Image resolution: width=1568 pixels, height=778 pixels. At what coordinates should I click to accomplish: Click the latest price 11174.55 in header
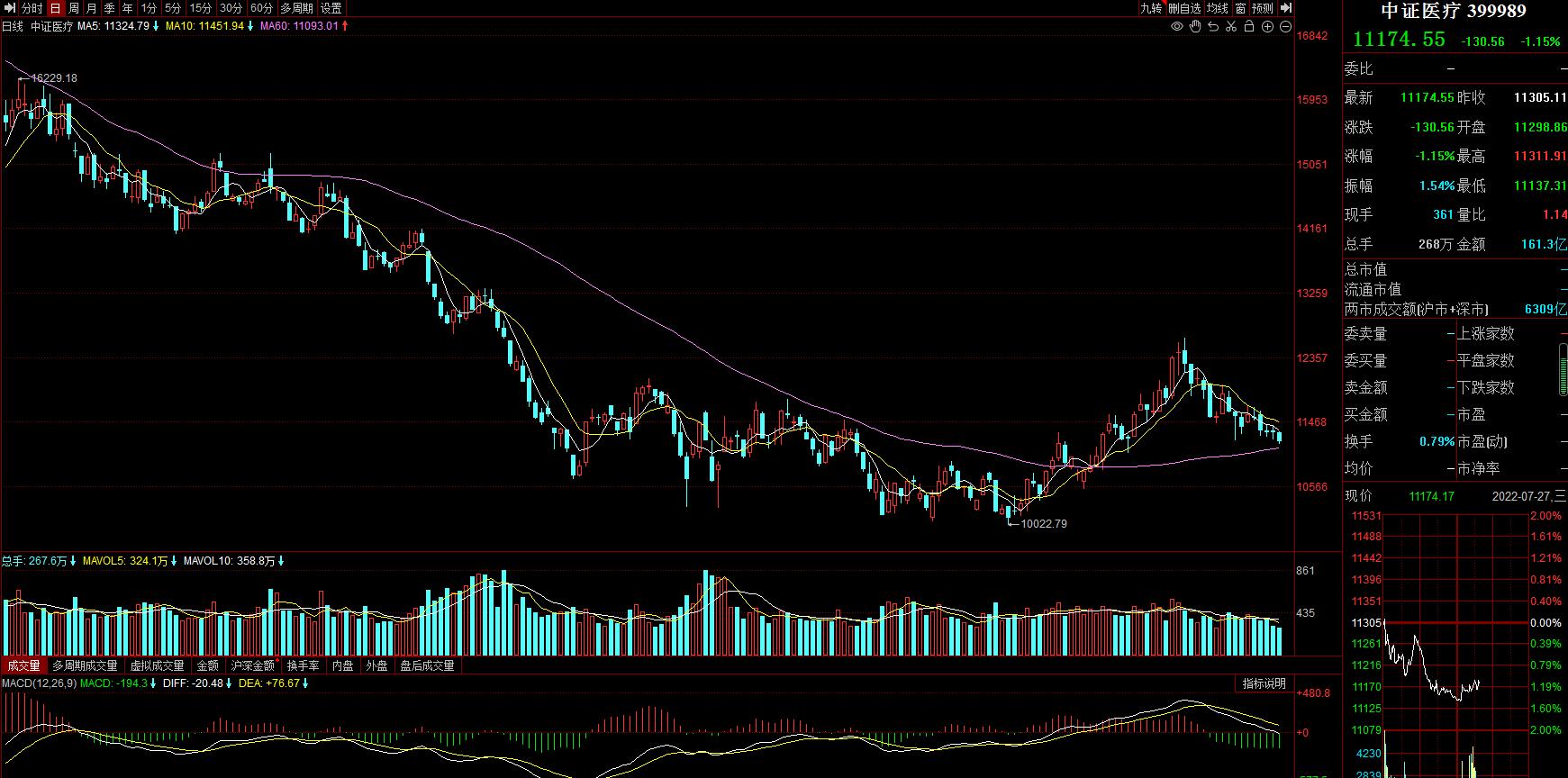pos(1400,40)
